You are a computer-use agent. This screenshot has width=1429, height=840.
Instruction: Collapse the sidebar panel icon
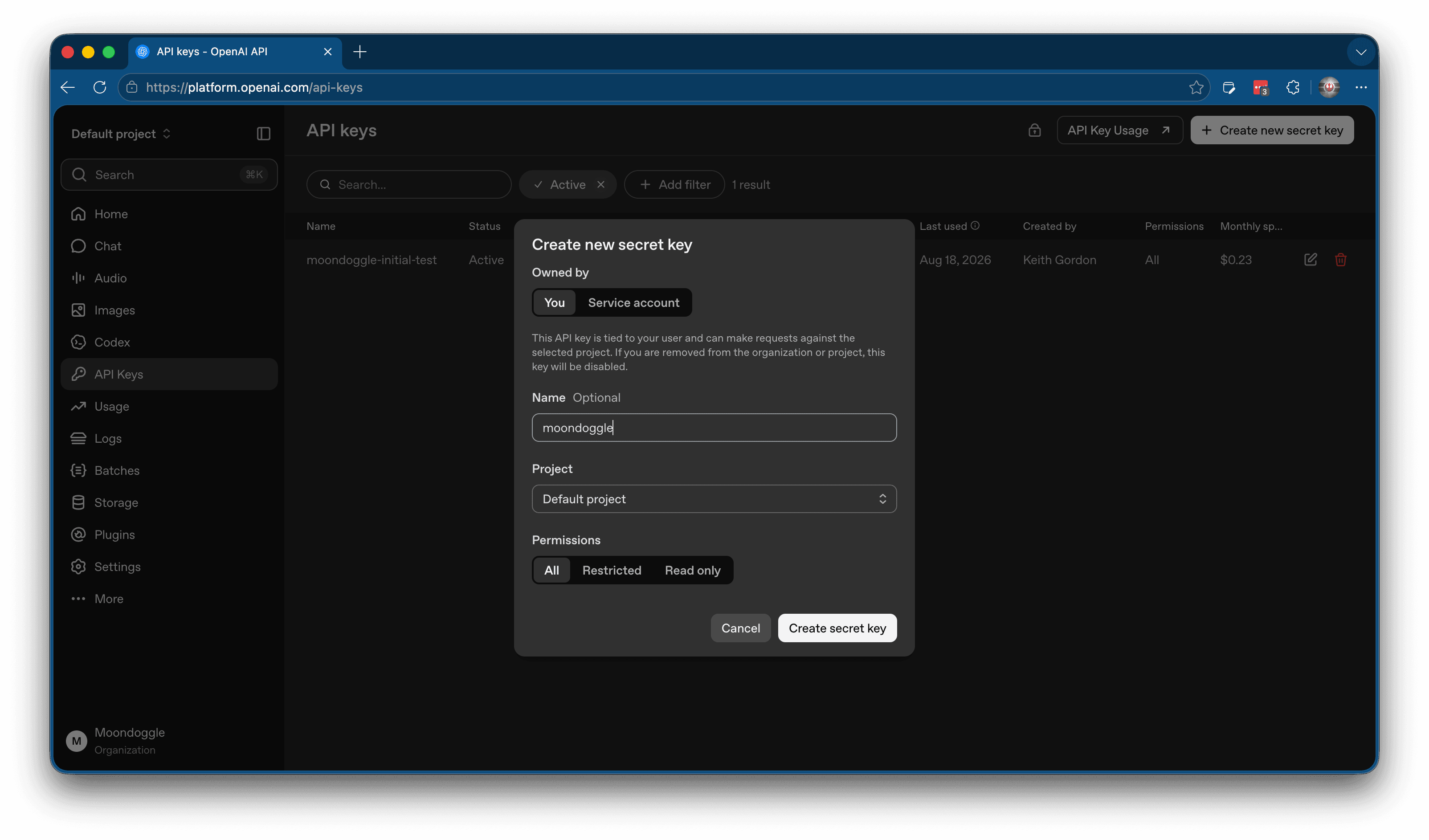click(263, 134)
